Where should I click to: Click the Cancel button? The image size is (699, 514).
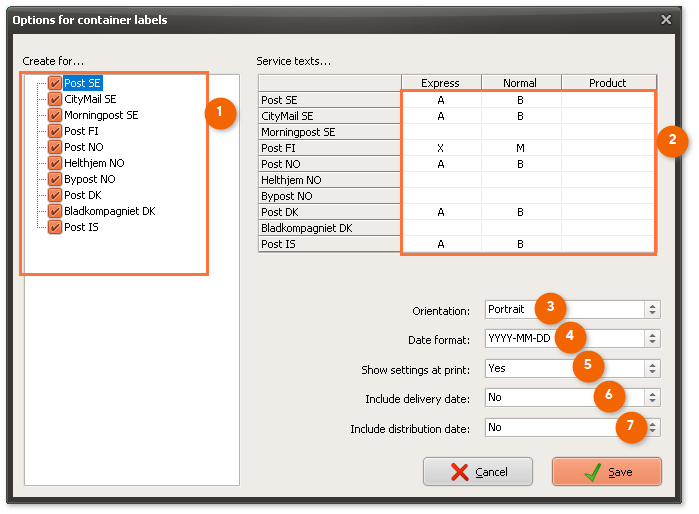478,472
